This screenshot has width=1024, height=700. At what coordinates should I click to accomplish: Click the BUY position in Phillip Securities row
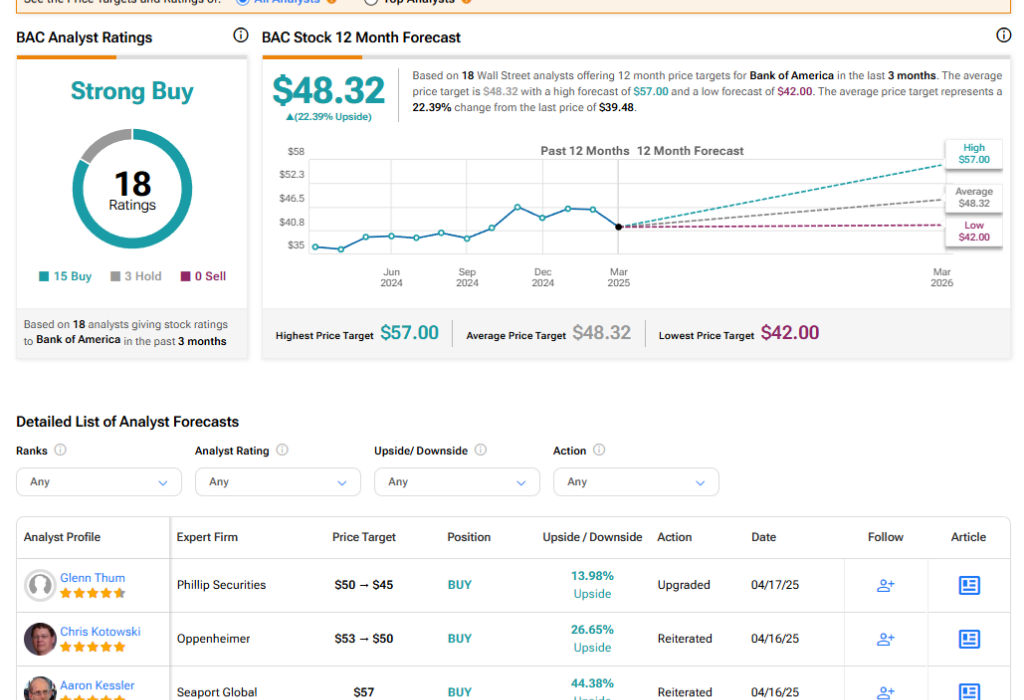click(x=460, y=585)
